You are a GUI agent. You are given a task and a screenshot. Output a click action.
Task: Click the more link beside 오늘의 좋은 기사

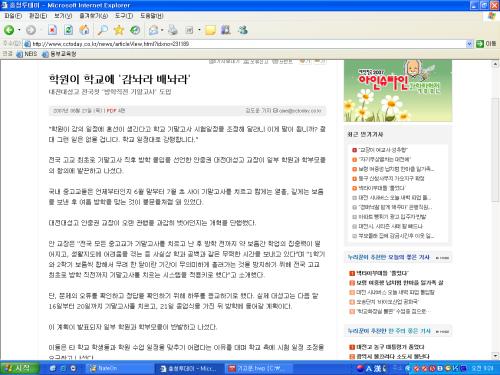[x=442, y=258]
